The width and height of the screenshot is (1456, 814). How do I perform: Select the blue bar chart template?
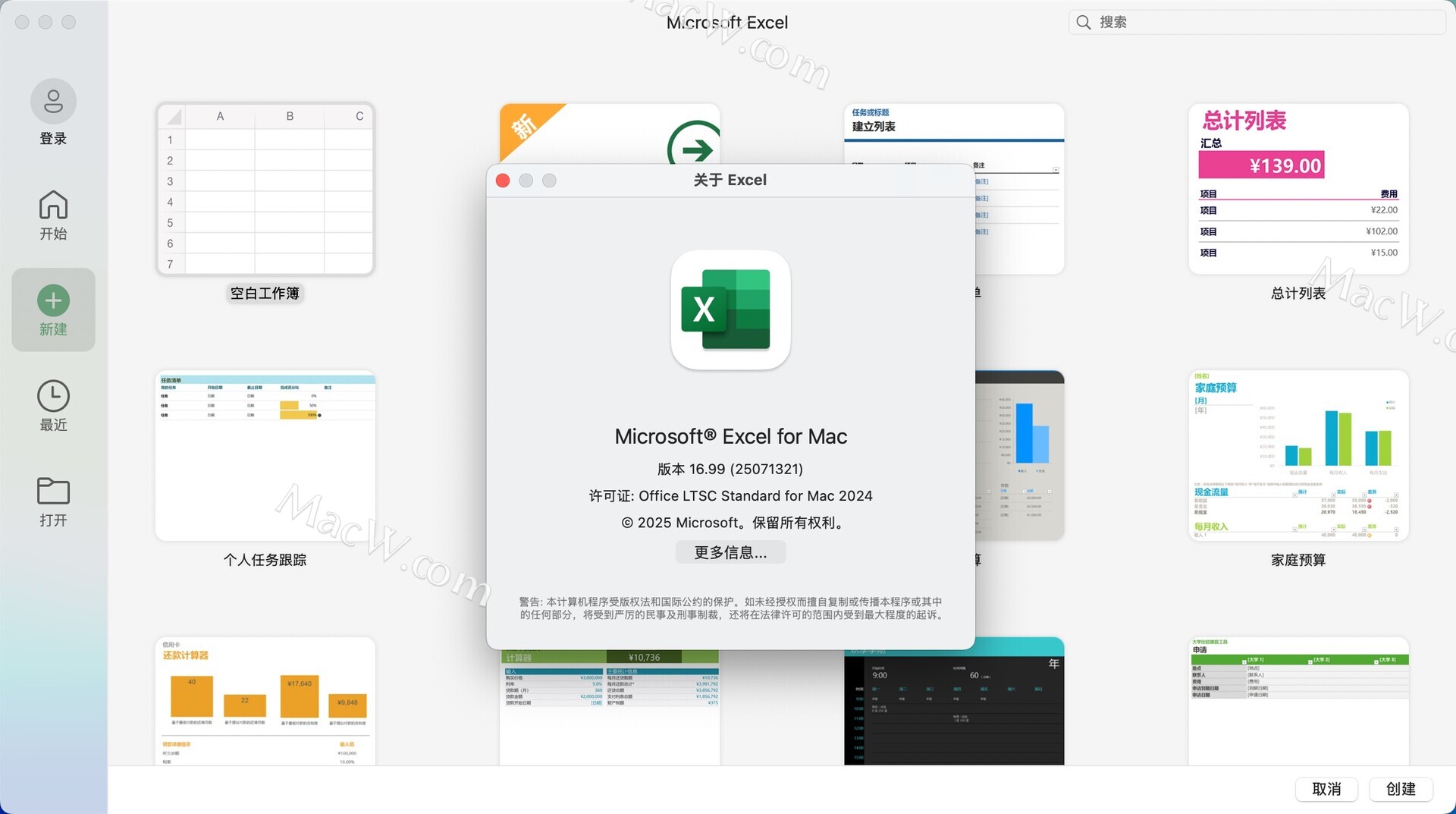pyautogui.click(x=1019, y=455)
